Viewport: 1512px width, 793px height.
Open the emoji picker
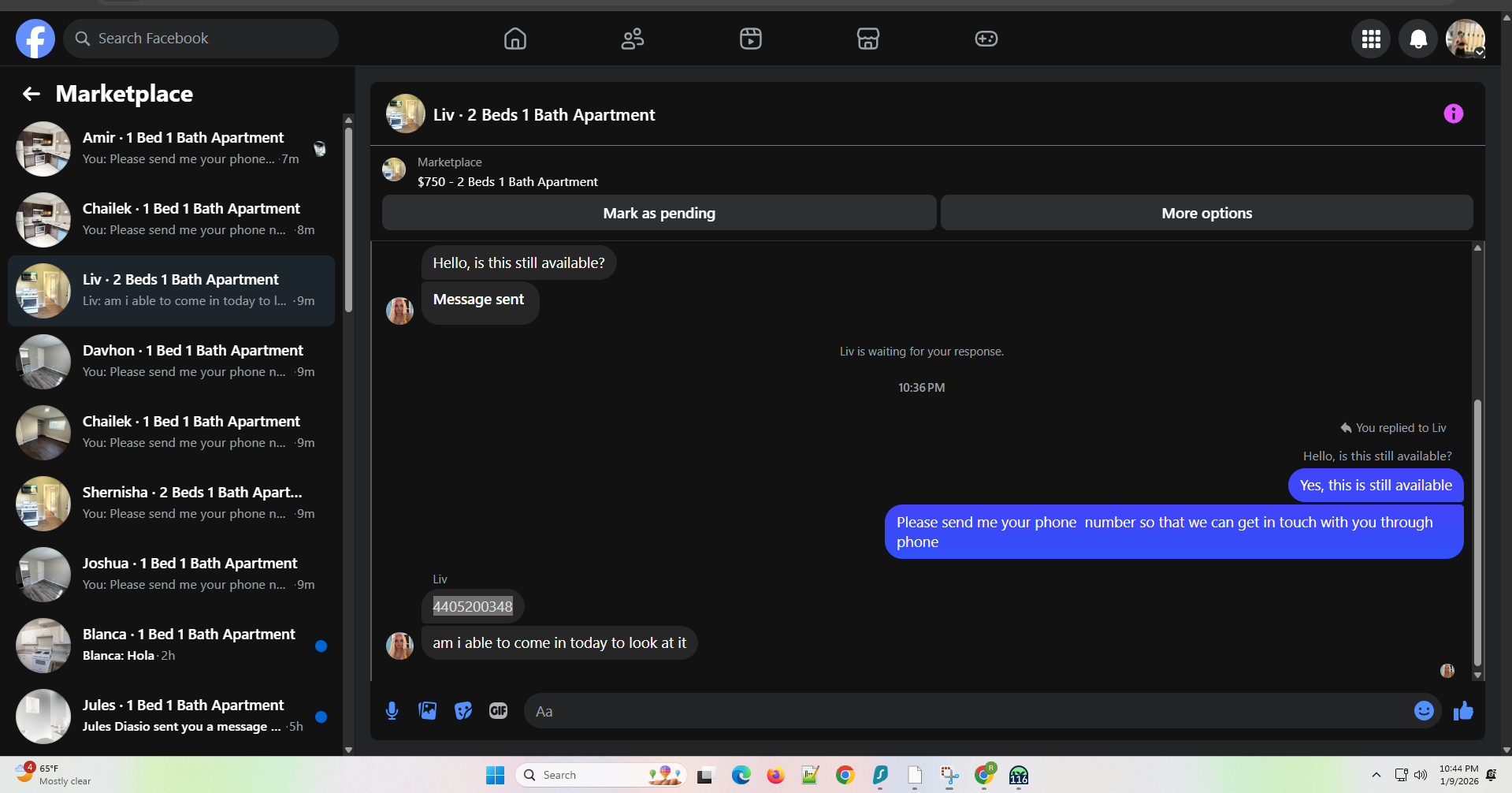(1424, 711)
